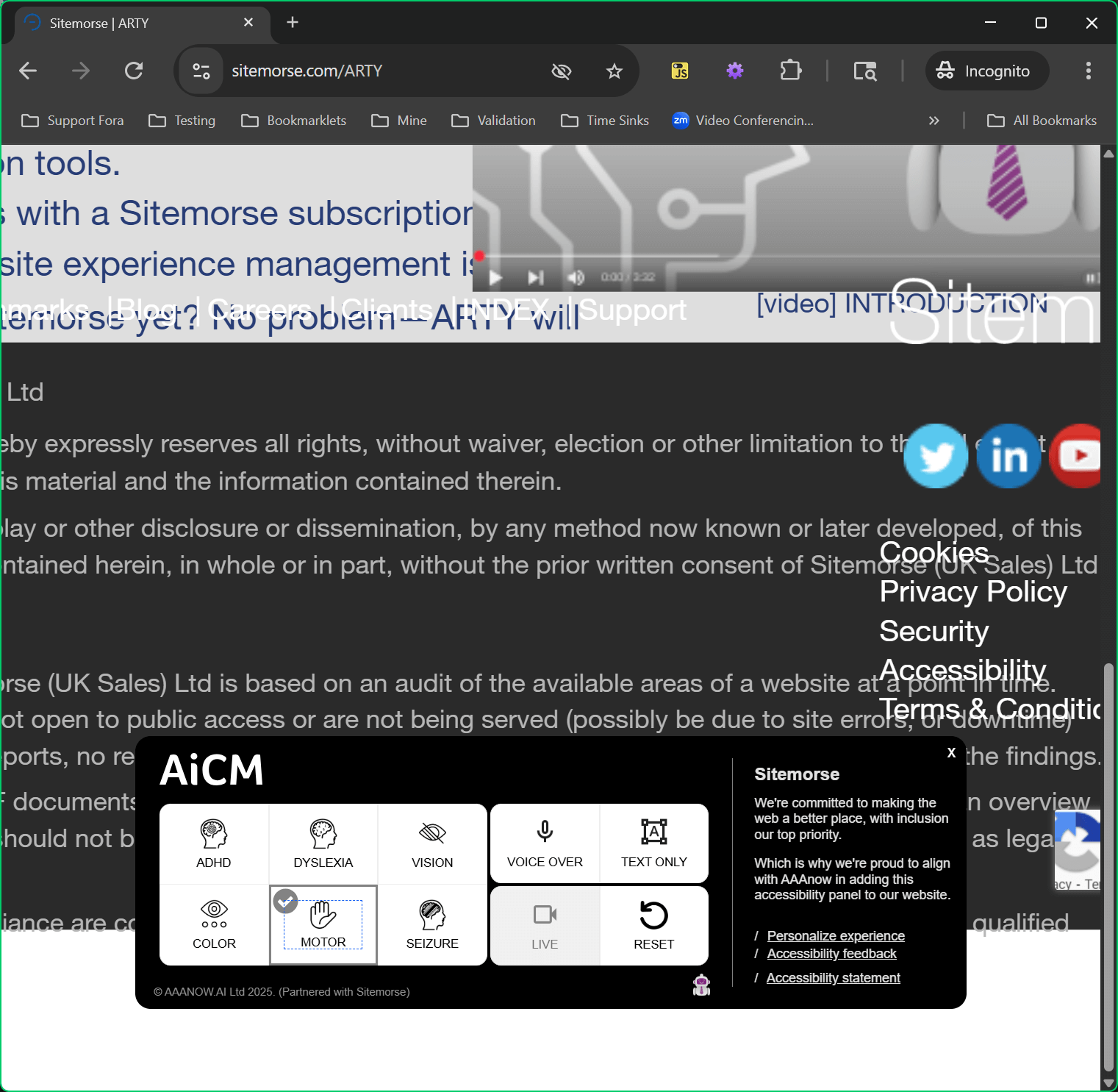Image resolution: width=1118 pixels, height=1092 pixels.
Task: Open a new browser tab
Action: tap(293, 23)
